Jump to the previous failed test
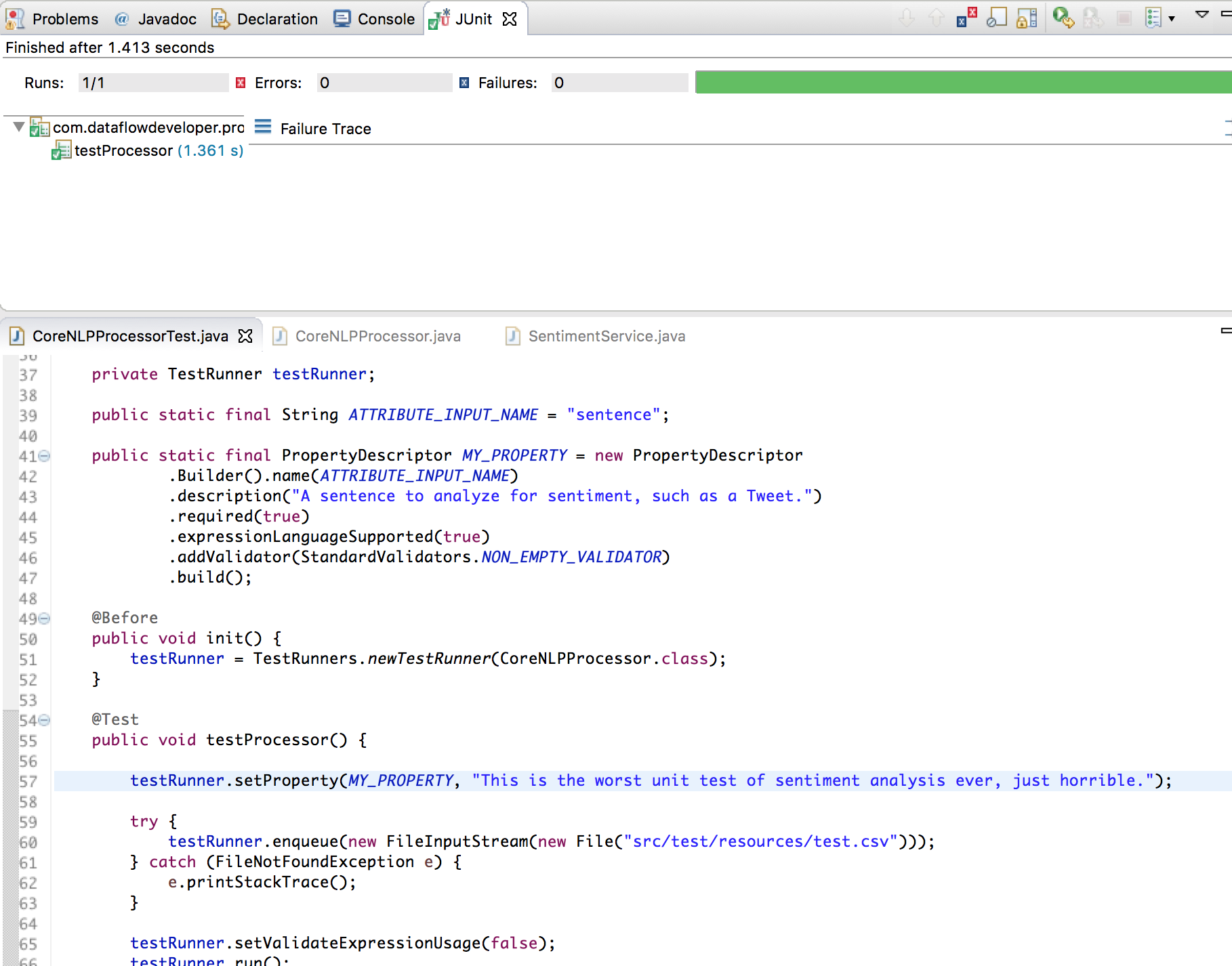This screenshot has width=1232, height=966. click(937, 19)
